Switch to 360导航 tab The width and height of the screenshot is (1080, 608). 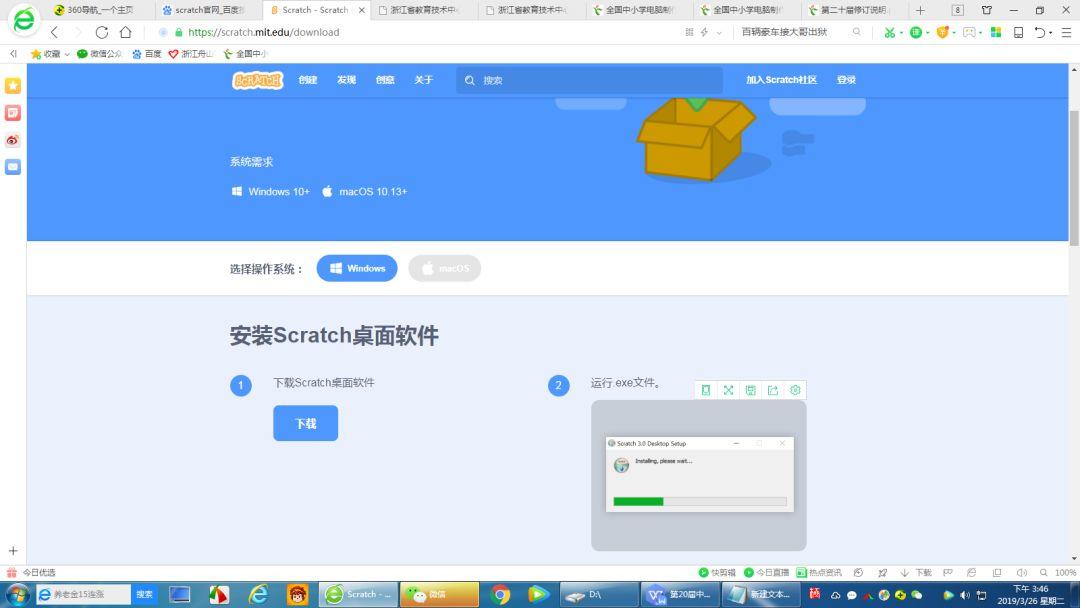[x=100, y=10]
